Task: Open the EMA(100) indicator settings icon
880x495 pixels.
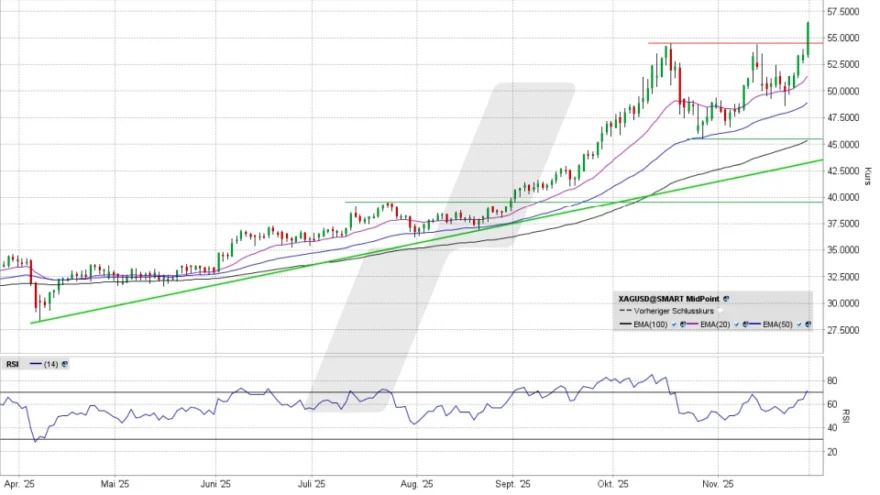Action: [x=683, y=324]
